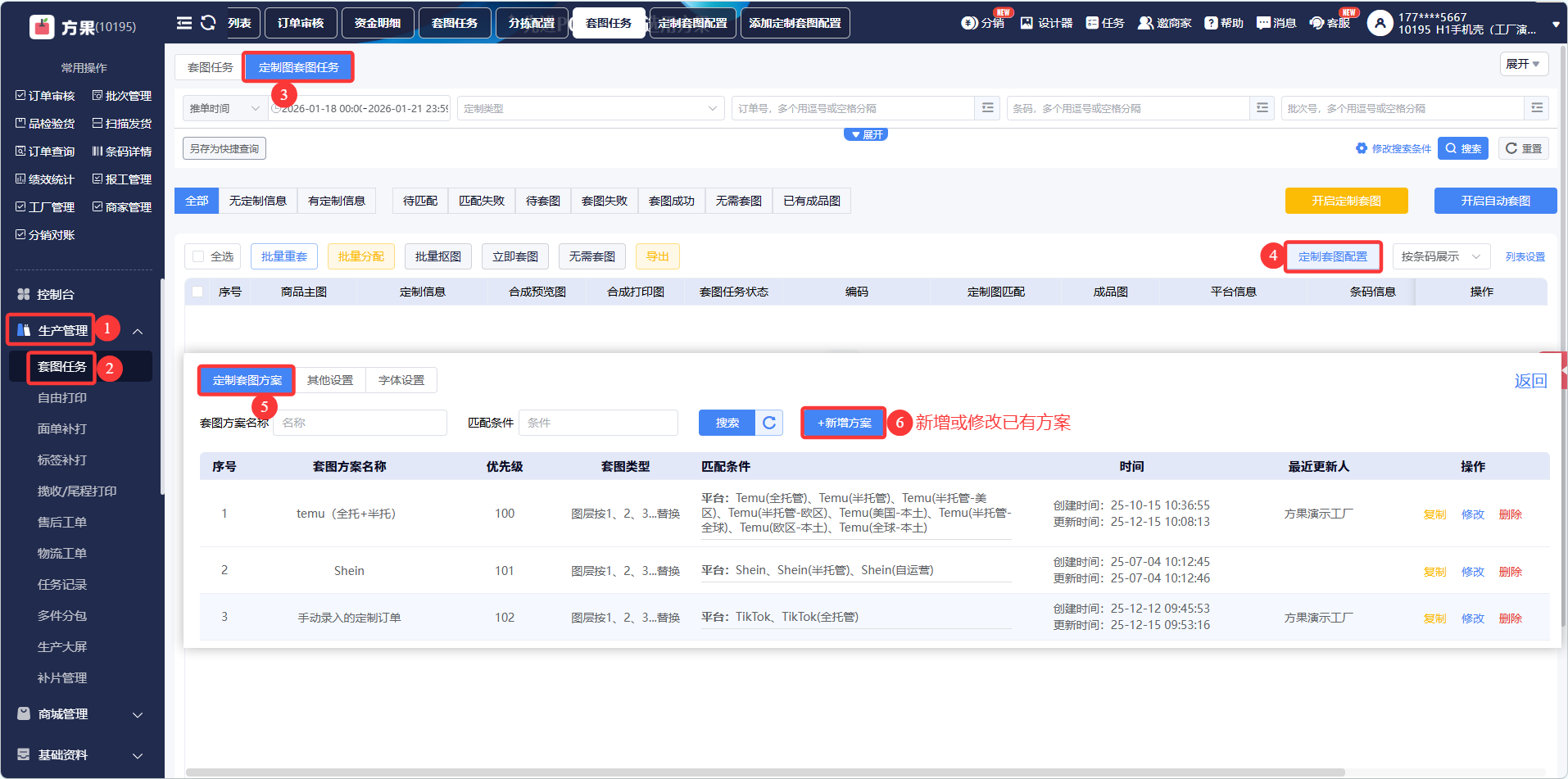
Task: Click the refresh icon beside the hamburger menu
Action: 208,23
